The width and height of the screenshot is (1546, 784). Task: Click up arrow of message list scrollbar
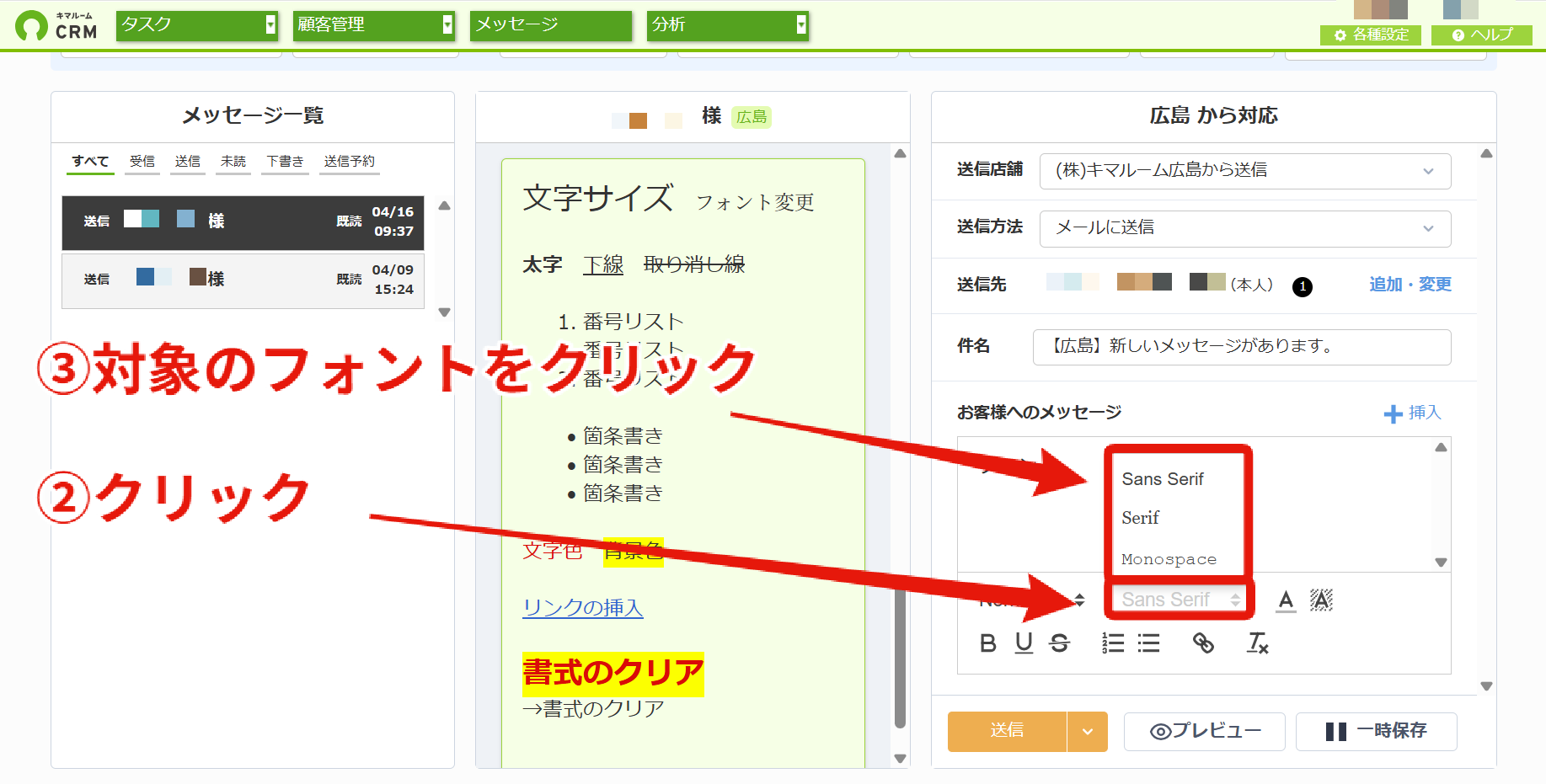coord(444,205)
